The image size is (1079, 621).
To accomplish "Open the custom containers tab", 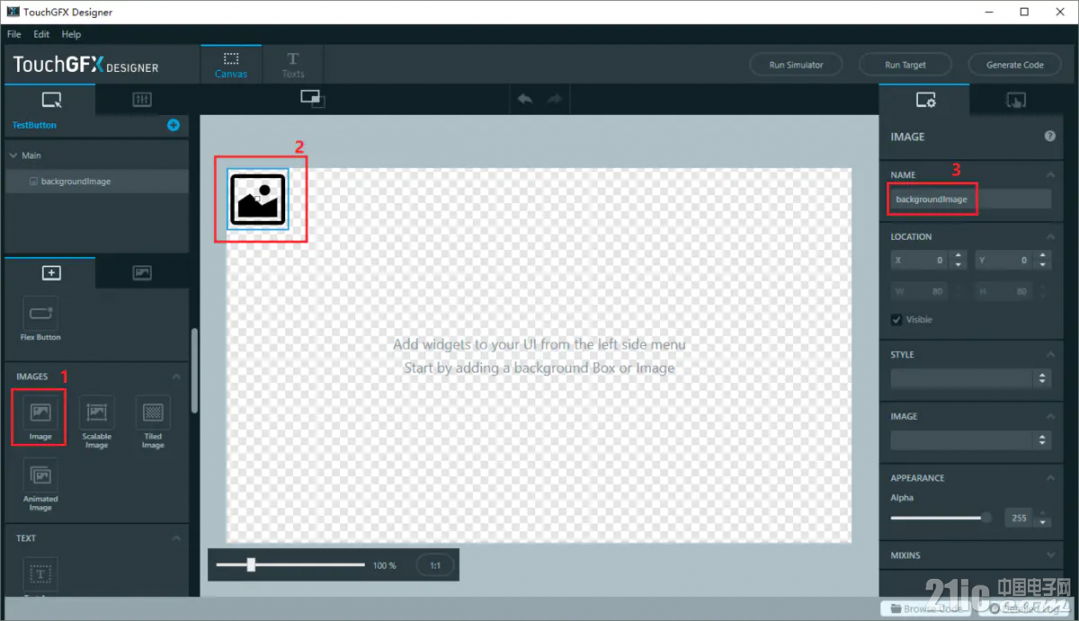I will pos(142,99).
